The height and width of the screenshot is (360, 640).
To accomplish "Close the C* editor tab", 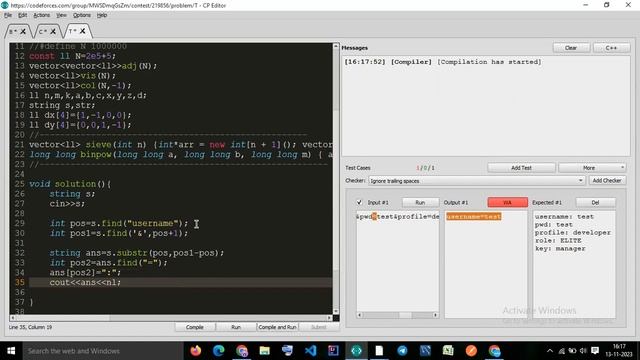I will tap(53, 31).
